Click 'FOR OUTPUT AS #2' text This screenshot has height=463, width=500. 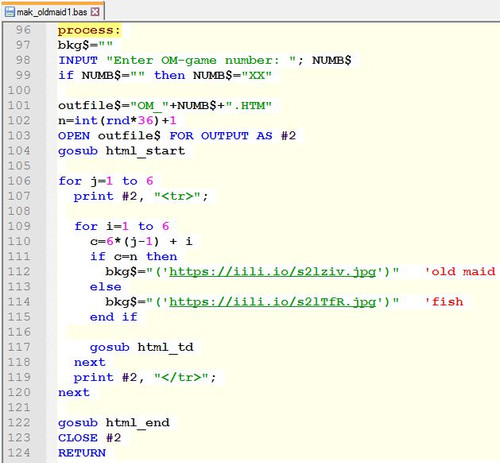pos(232,136)
